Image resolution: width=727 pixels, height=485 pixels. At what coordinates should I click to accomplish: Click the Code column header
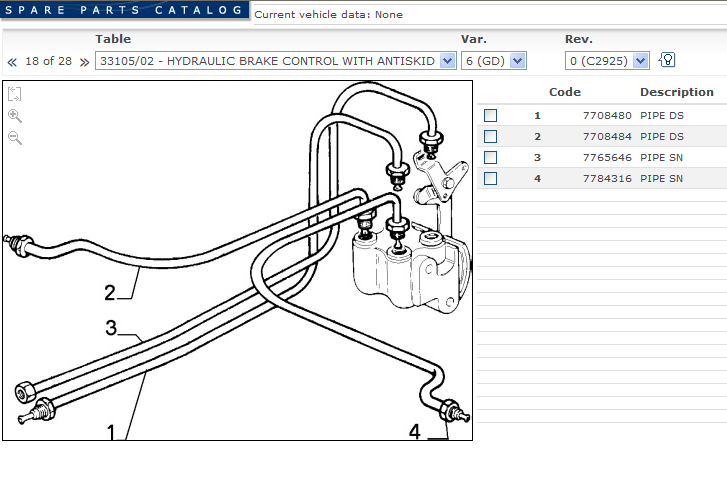pyautogui.click(x=565, y=92)
